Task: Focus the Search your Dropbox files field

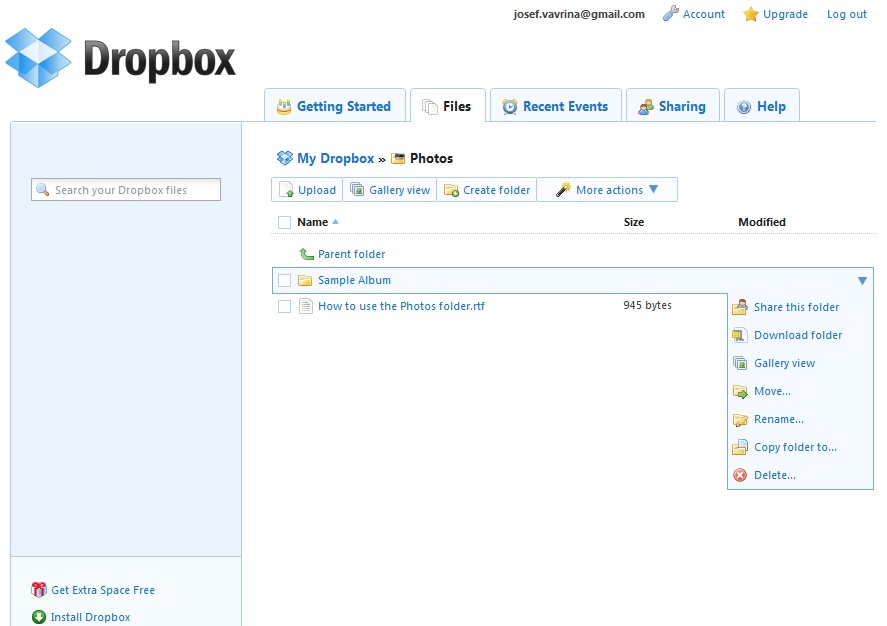Action: tap(126, 189)
